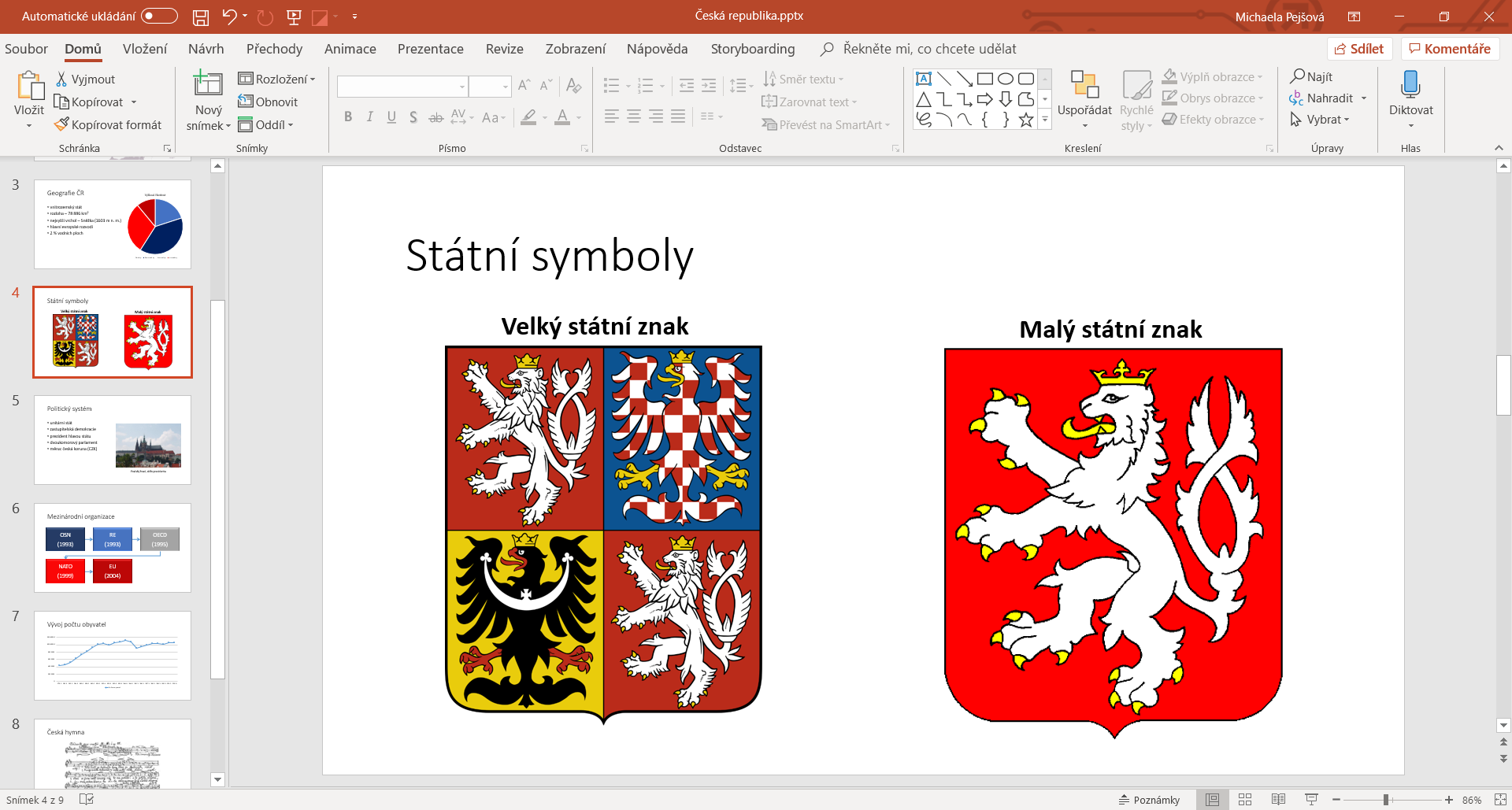Click the Diktovat microphone icon

click(1410, 83)
